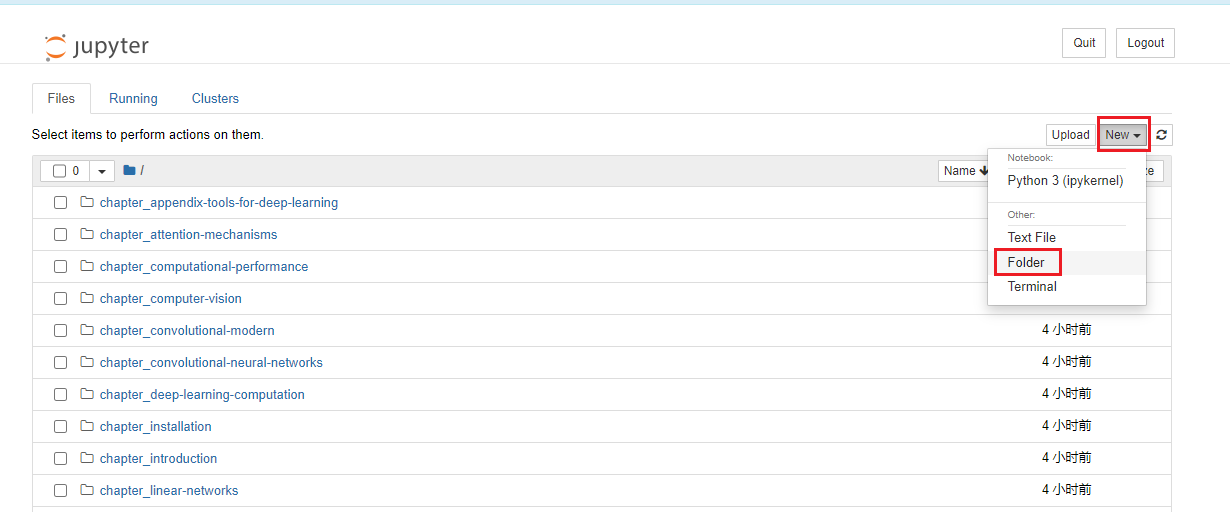Click folder icon beside chapter_installation
This screenshot has height=512, width=1230.
87,426
